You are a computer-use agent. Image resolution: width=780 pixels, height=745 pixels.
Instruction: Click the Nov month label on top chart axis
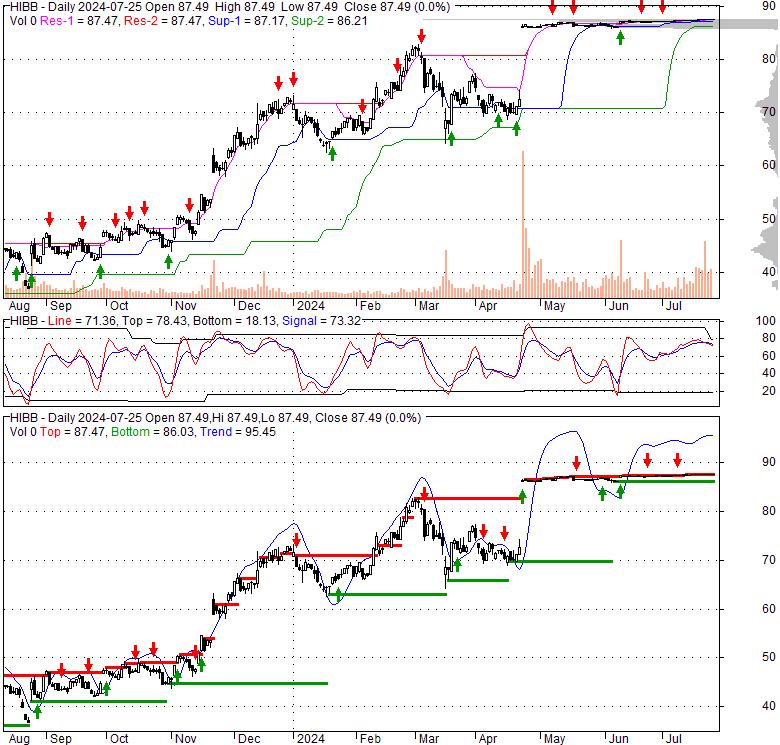185,306
